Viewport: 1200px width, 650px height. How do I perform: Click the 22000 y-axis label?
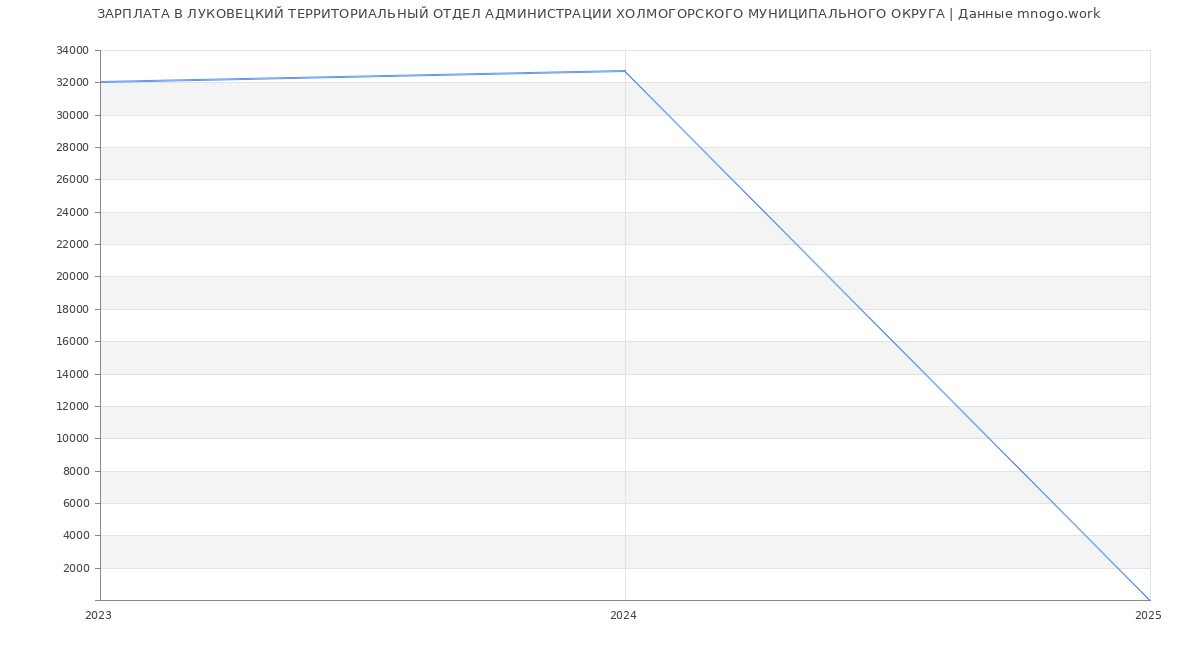coord(72,245)
